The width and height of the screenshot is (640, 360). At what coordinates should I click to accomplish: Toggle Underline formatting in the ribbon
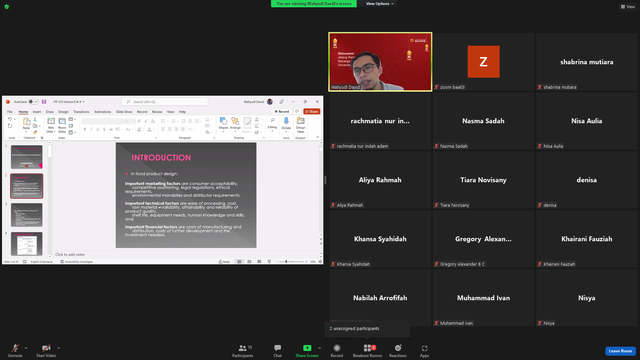pos(98,129)
